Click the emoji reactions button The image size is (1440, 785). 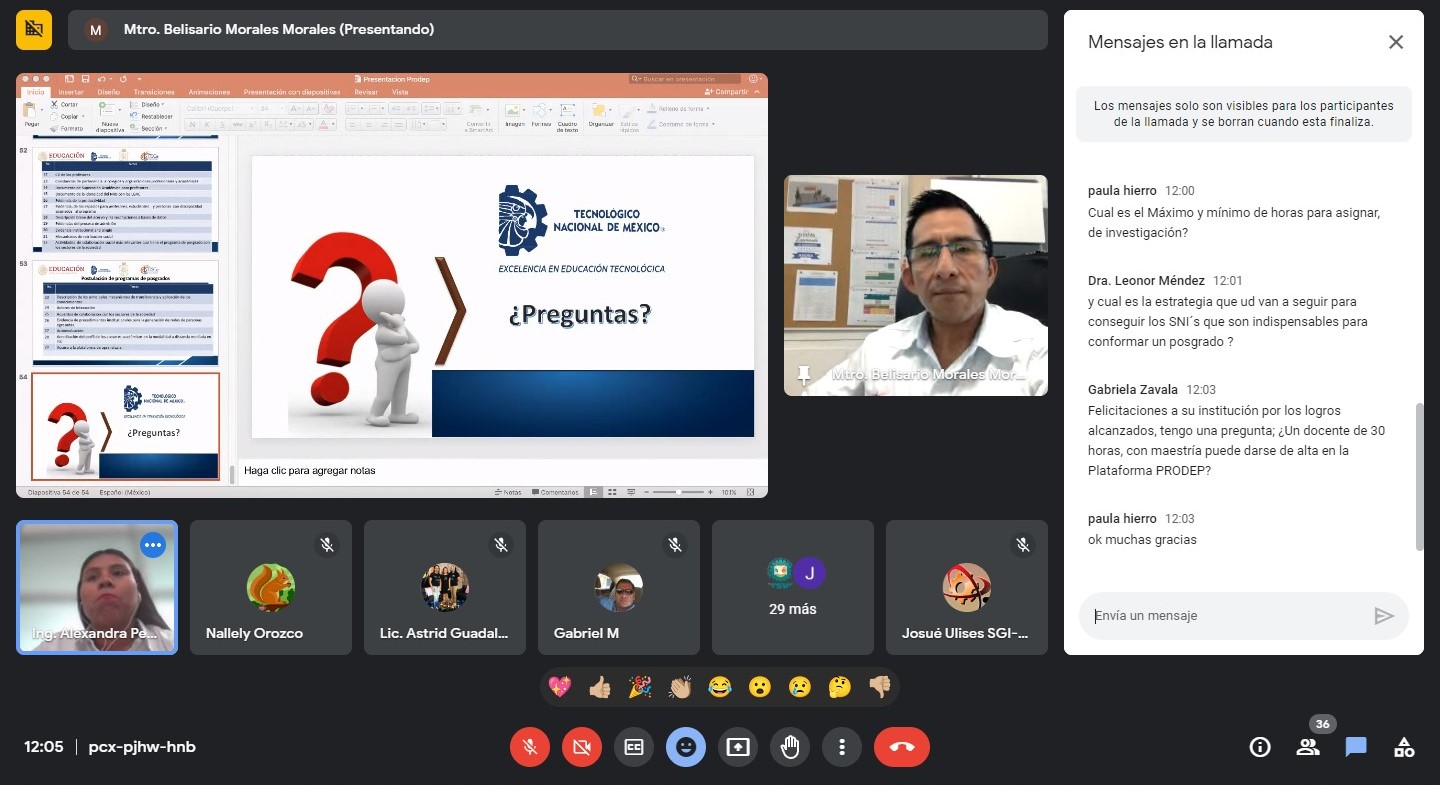[686, 747]
